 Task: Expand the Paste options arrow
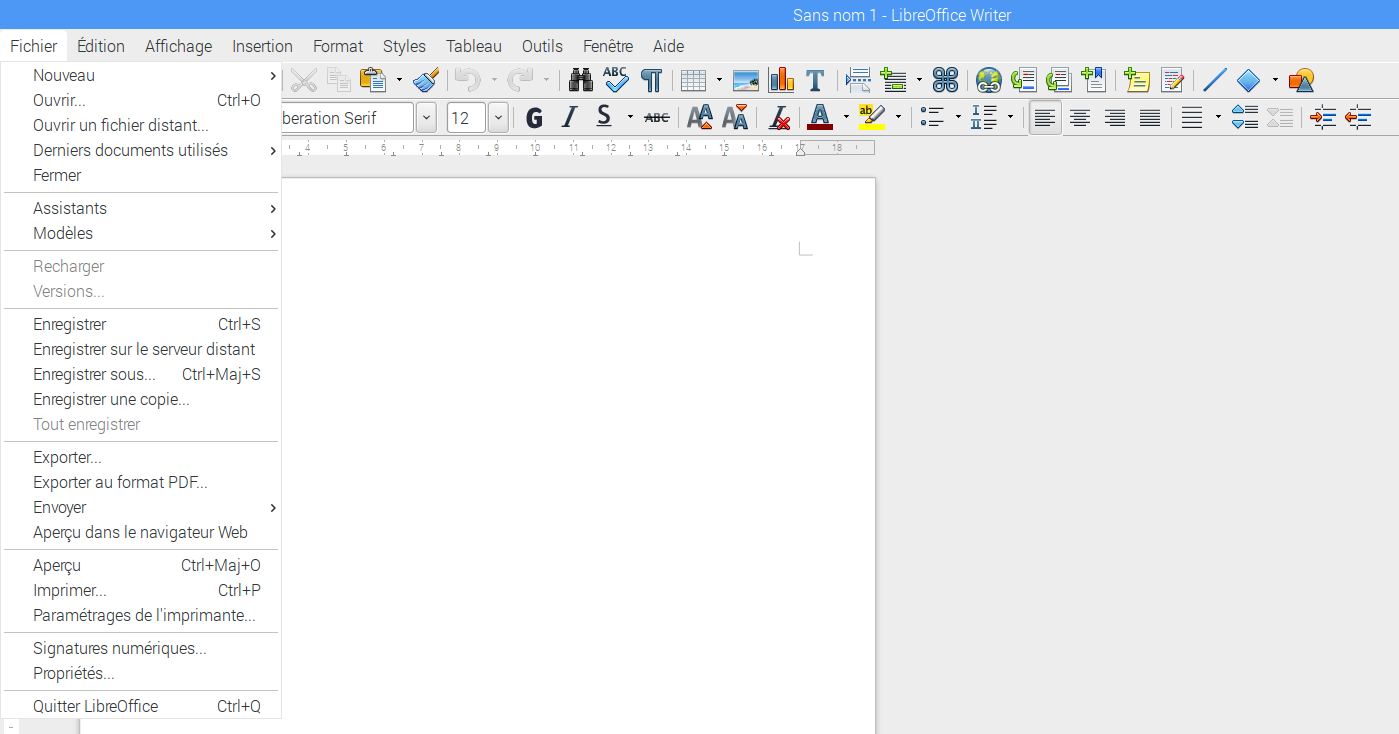pyautogui.click(x=399, y=80)
